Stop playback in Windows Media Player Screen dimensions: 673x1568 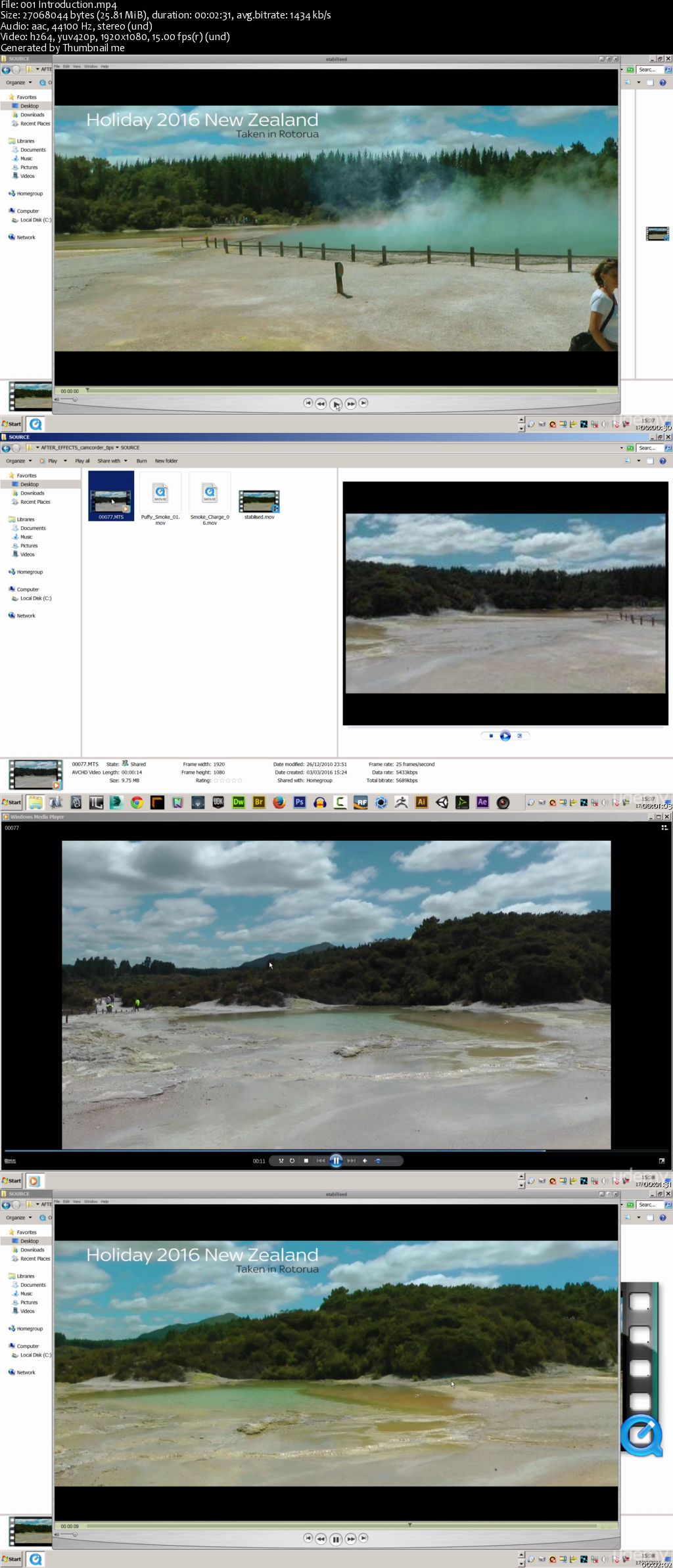pyautogui.click(x=306, y=1161)
